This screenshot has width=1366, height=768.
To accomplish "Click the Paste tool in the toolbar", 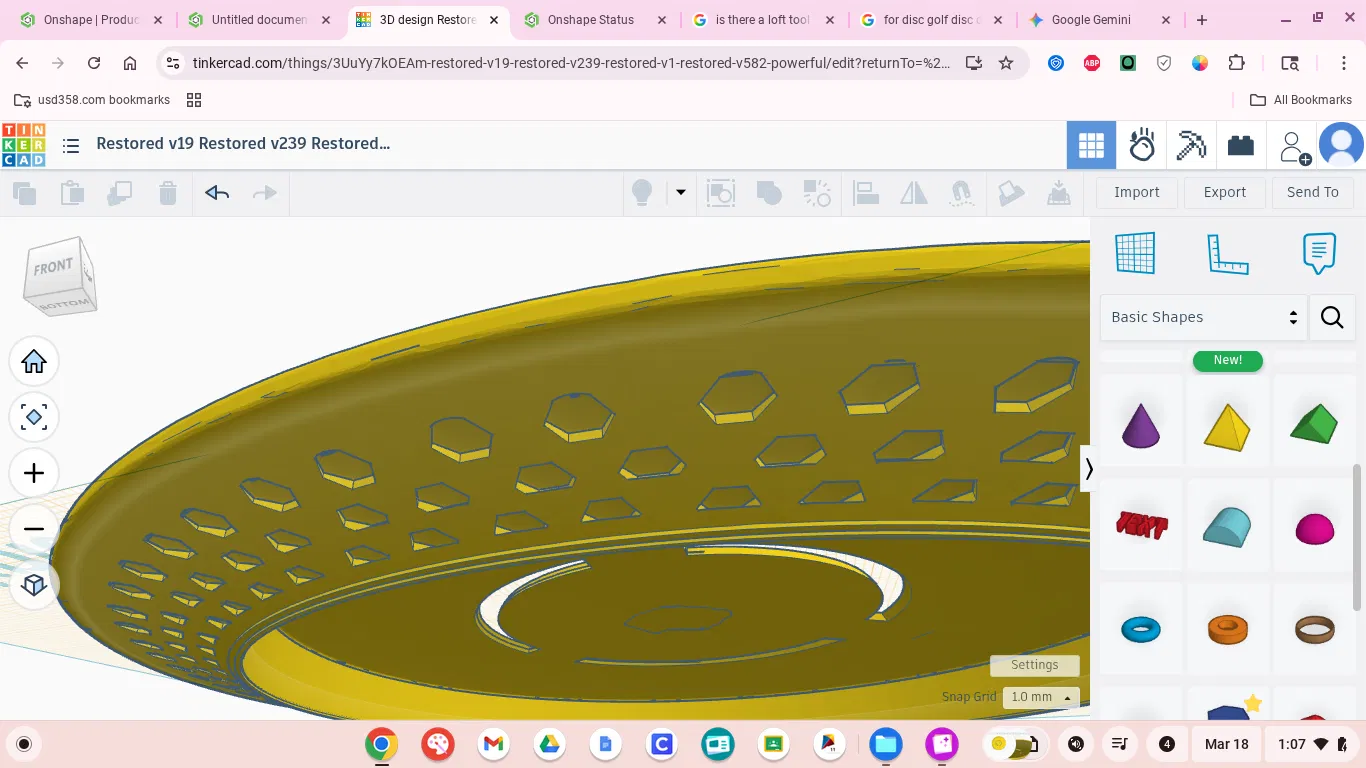I will point(72,193).
